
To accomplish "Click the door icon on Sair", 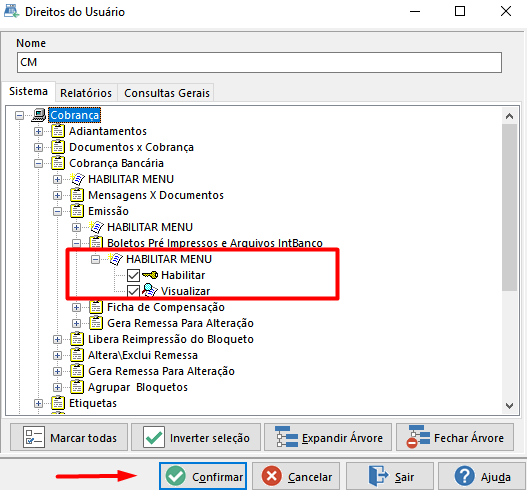I will coord(378,476).
